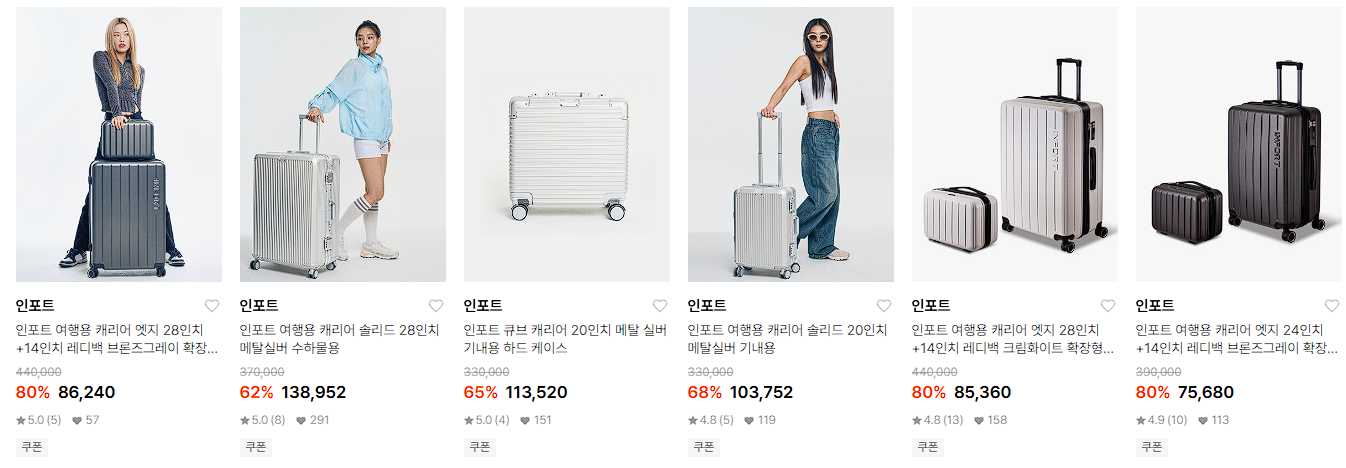Image resolution: width=1346 pixels, height=468 pixels.
Task: Click the 4.8 (13) rating text
Action: point(937,420)
